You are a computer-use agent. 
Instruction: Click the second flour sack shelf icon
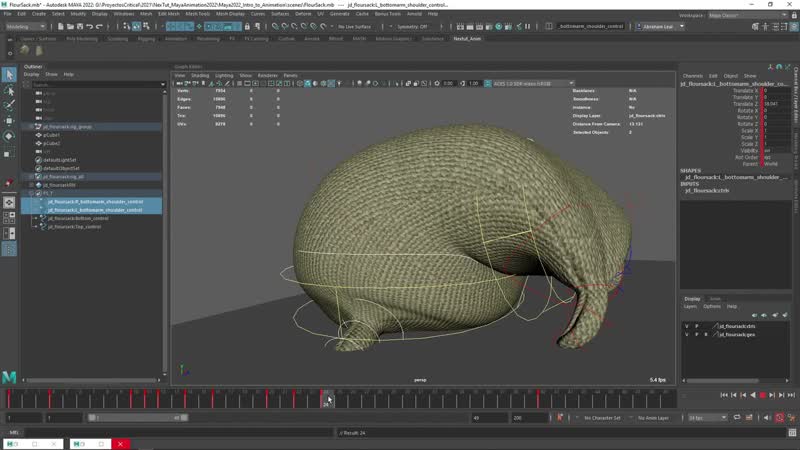[x=39, y=50]
